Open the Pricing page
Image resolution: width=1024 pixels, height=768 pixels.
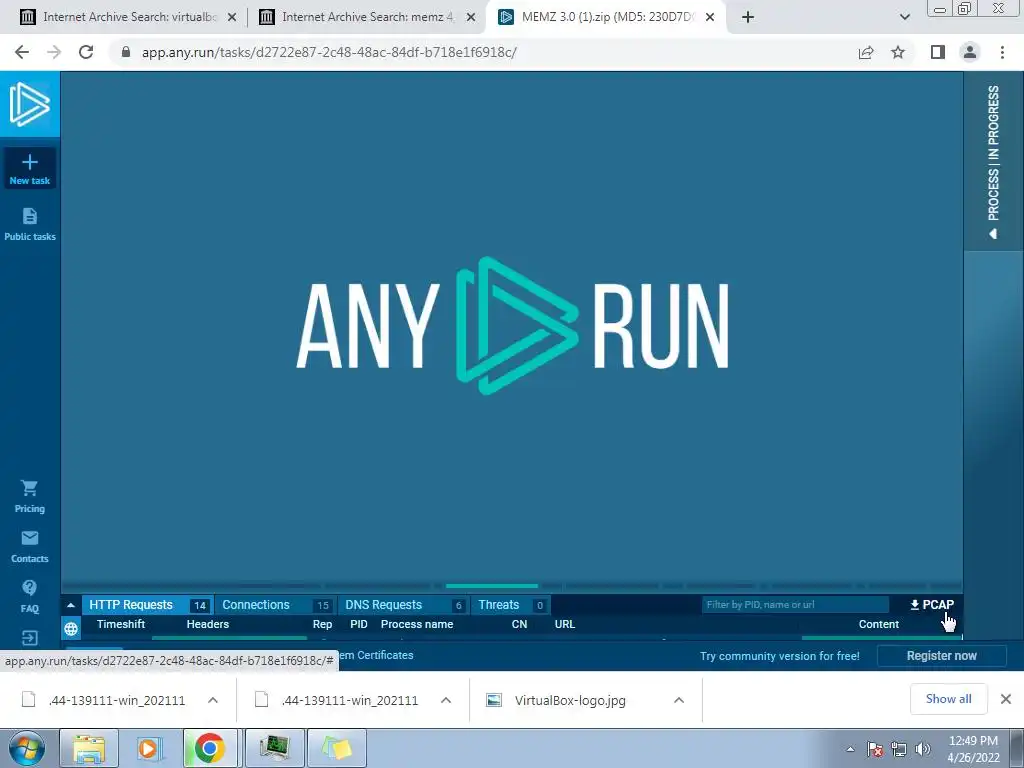click(x=29, y=496)
